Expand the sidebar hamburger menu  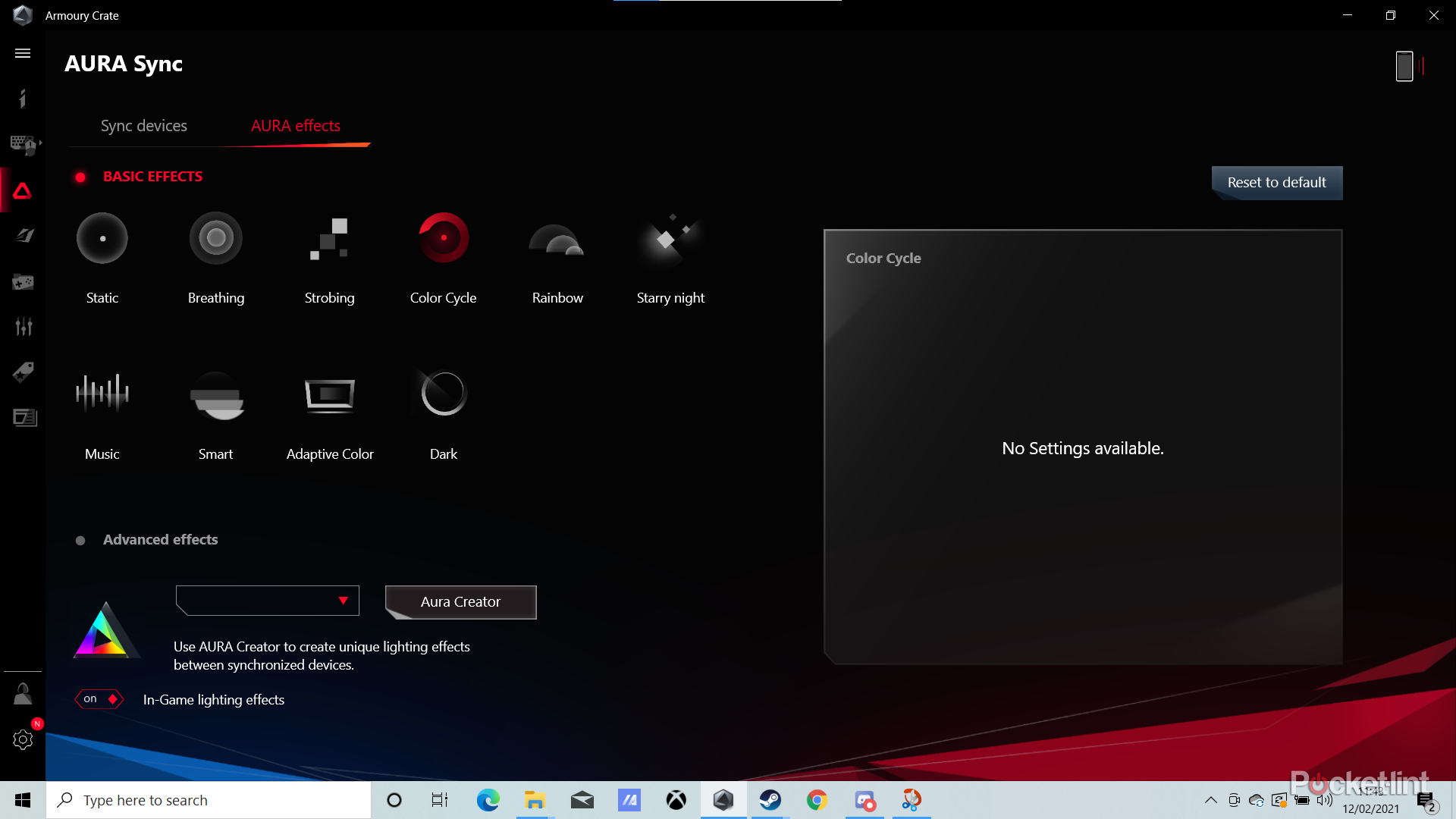[23, 53]
